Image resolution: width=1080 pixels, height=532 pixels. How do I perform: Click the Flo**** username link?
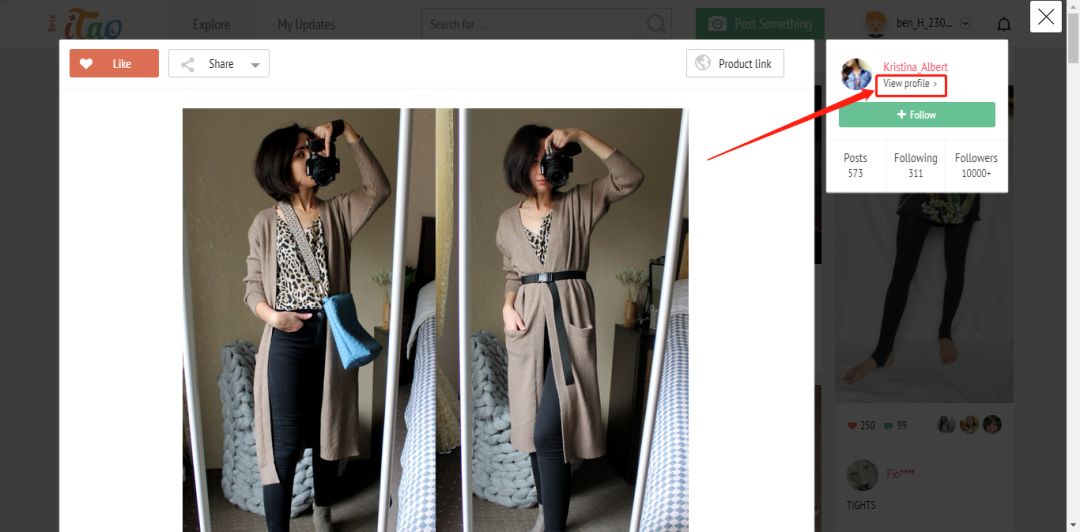(902, 474)
